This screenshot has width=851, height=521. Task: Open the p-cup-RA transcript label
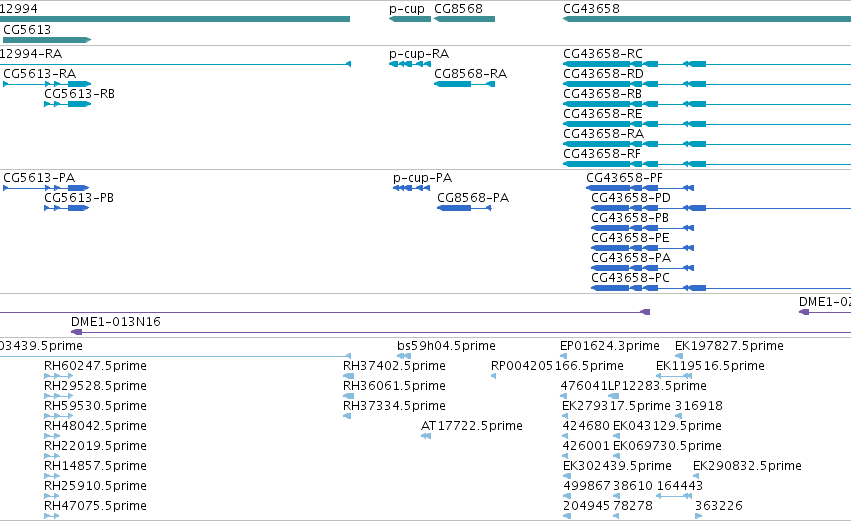pyautogui.click(x=419, y=54)
